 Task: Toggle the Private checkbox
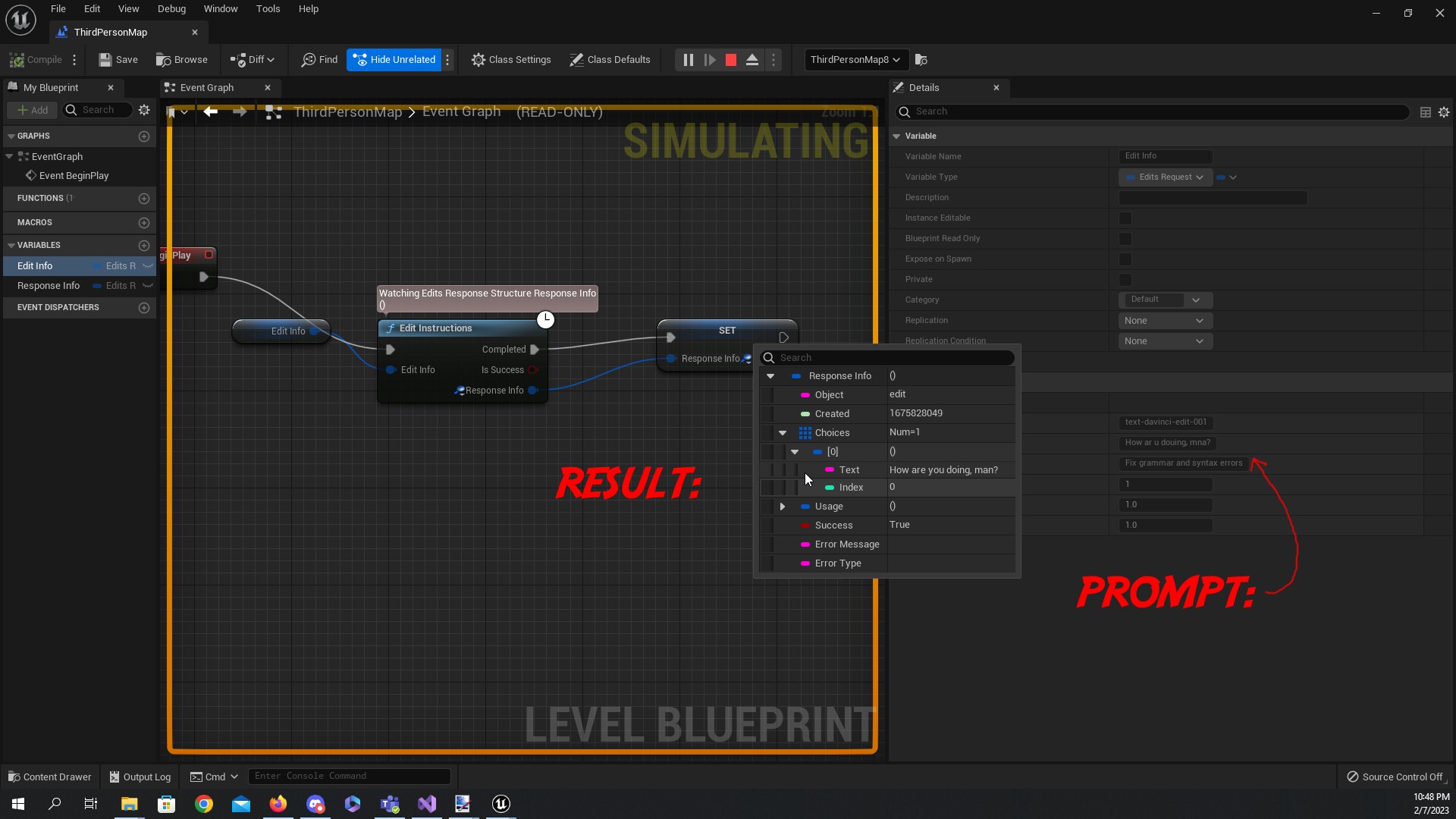coord(1125,280)
